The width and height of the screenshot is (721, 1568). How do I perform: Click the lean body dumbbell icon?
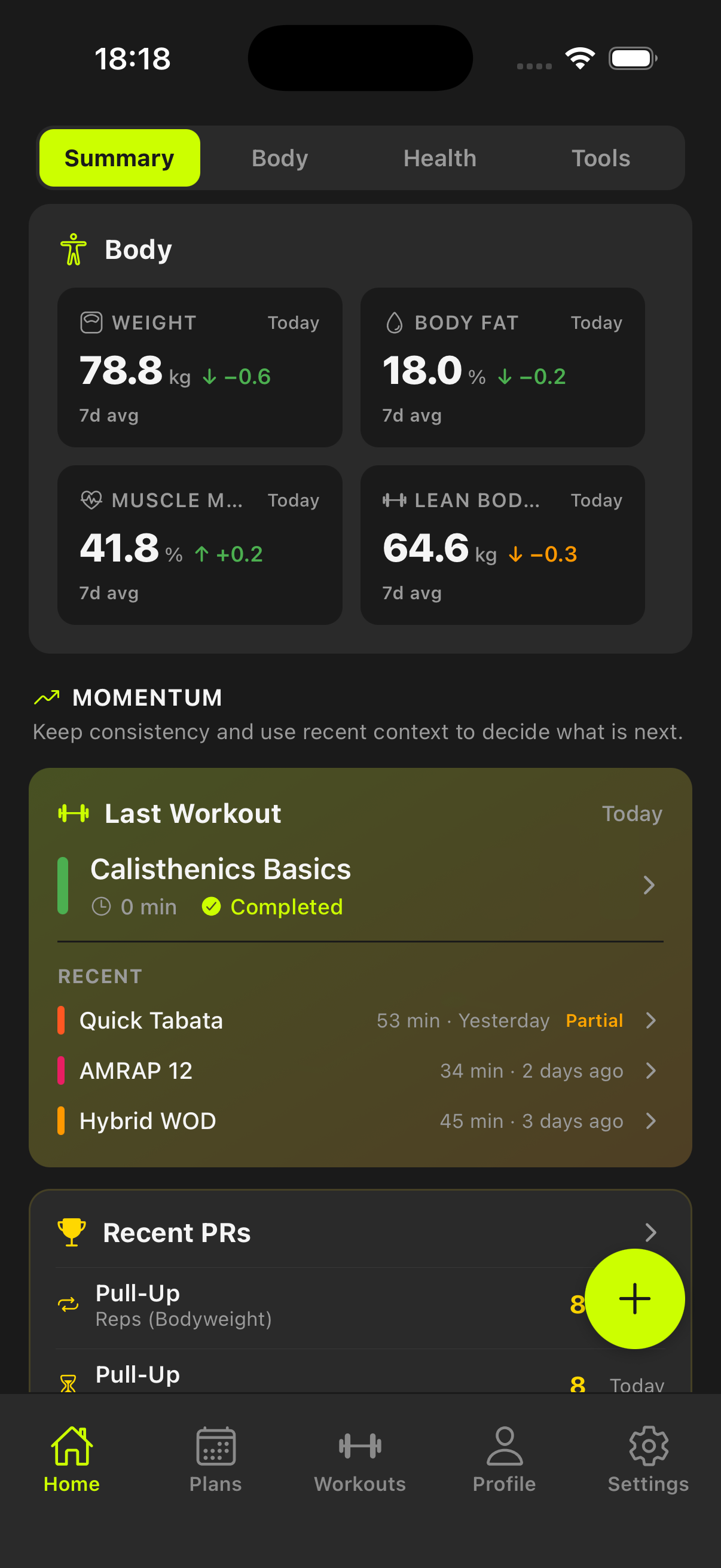click(x=395, y=500)
